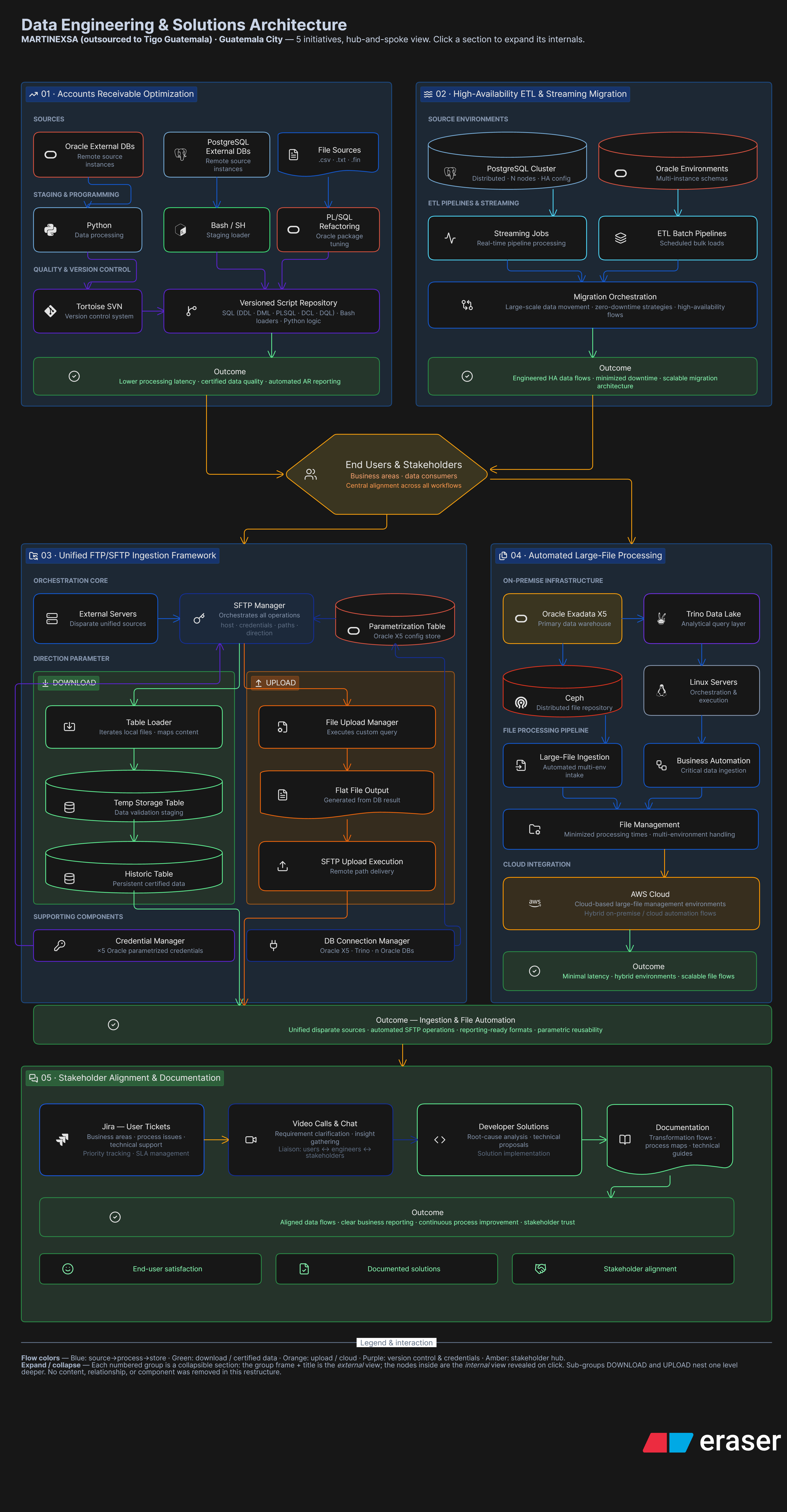Select the Oracle External DBs node
Screen dimensions: 787x1512
tap(88, 154)
